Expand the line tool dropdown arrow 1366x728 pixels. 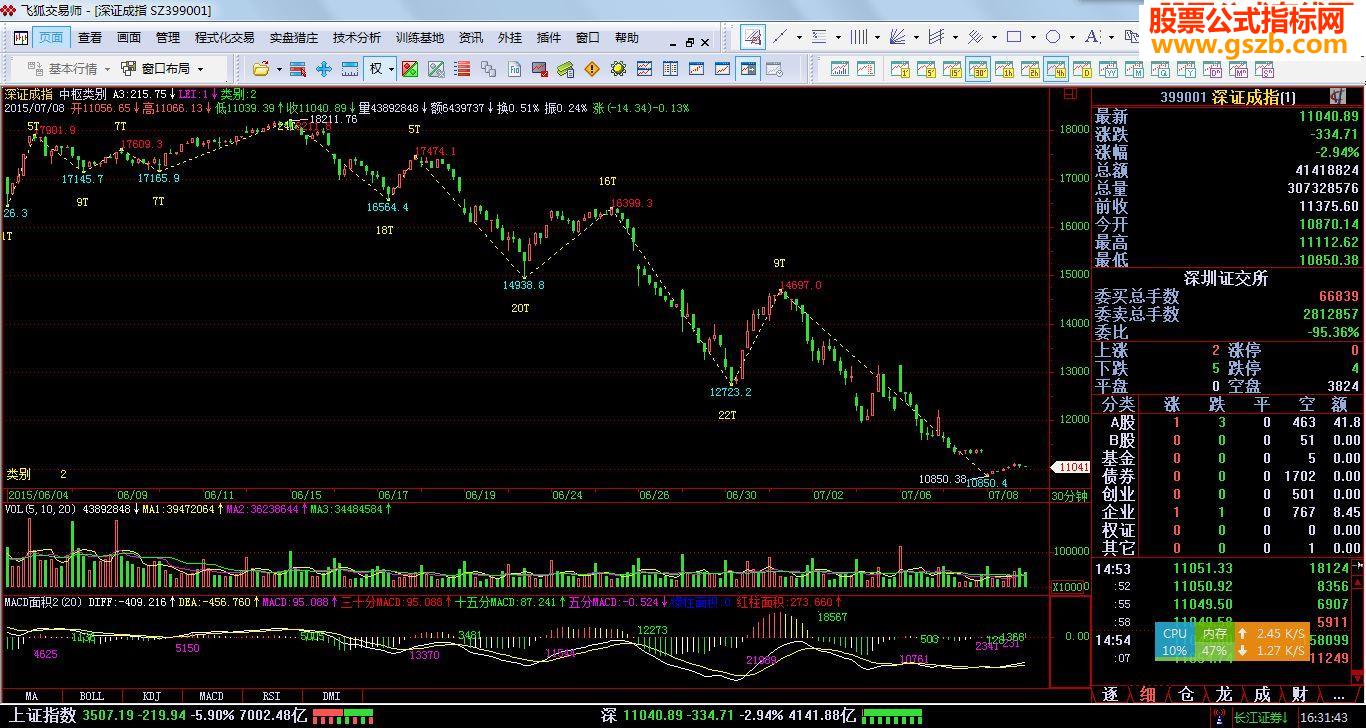pyautogui.click(x=799, y=37)
